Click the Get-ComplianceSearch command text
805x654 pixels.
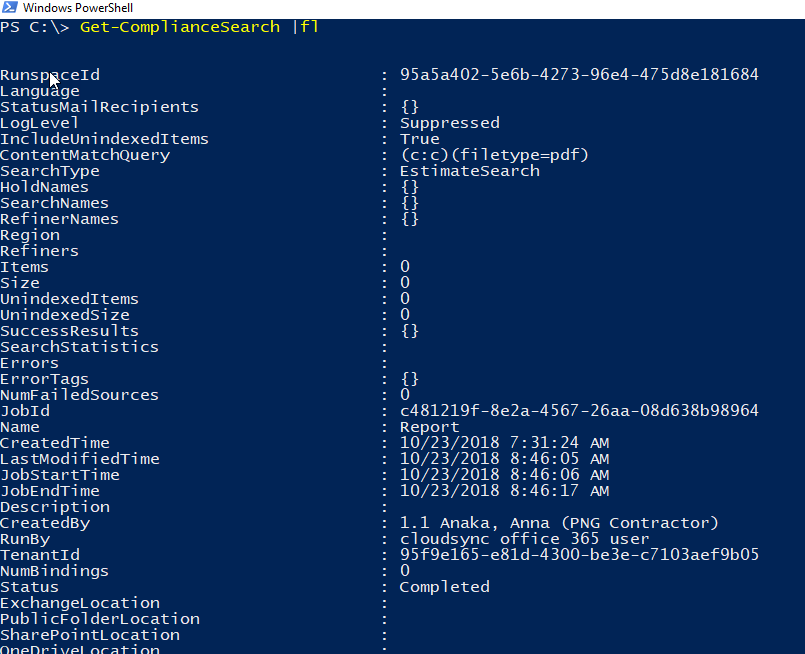point(180,27)
